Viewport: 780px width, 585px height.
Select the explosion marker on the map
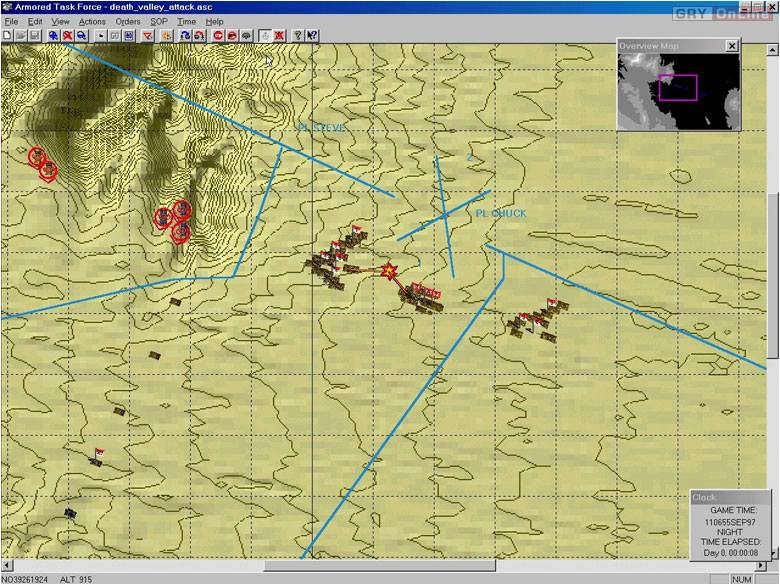(x=388, y=271)
